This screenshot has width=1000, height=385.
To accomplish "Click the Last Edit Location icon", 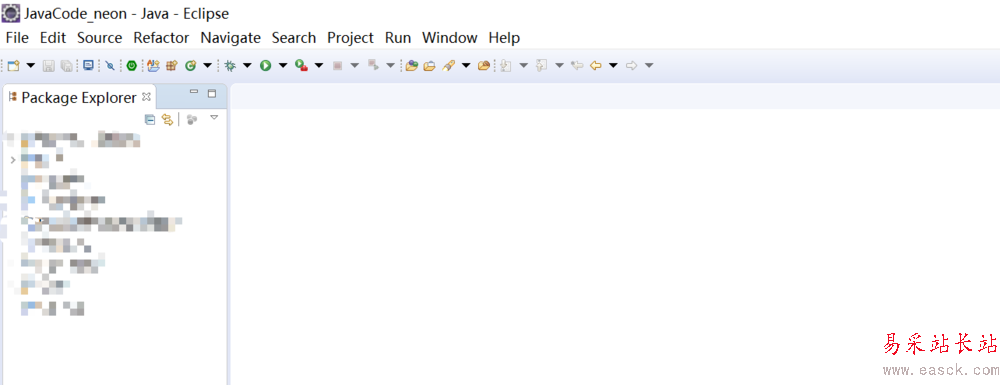I will point(577,65).
